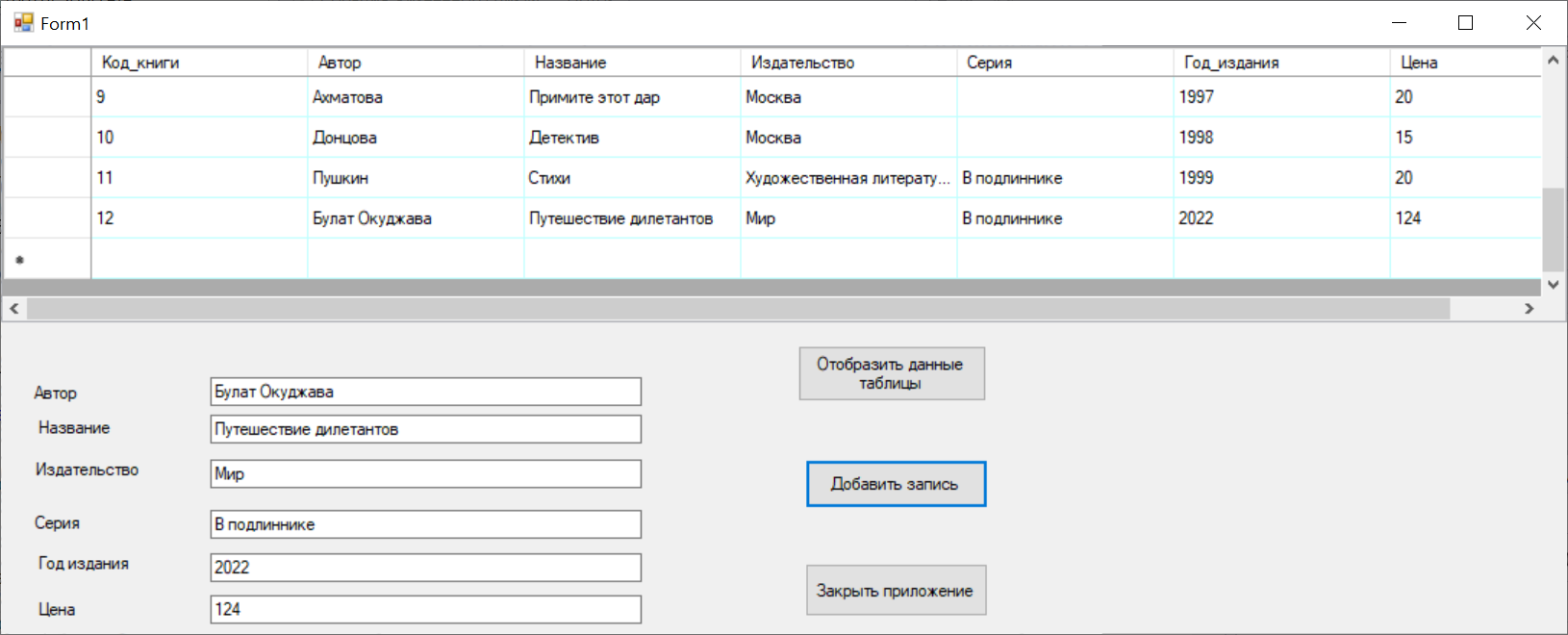
Task: Click the 'Год_издания' column header
Action: click(x=1280, y=63)
